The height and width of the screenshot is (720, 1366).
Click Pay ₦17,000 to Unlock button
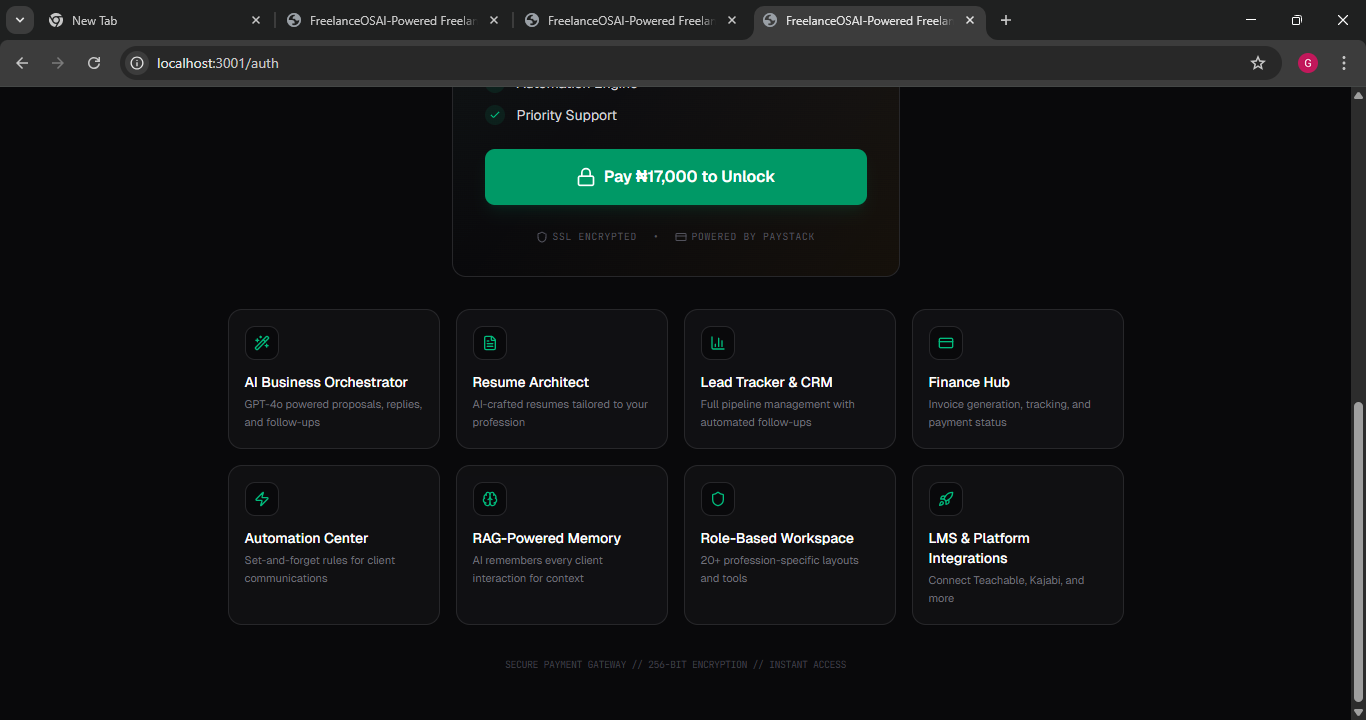pyautogui.click(x=676, y=177)
